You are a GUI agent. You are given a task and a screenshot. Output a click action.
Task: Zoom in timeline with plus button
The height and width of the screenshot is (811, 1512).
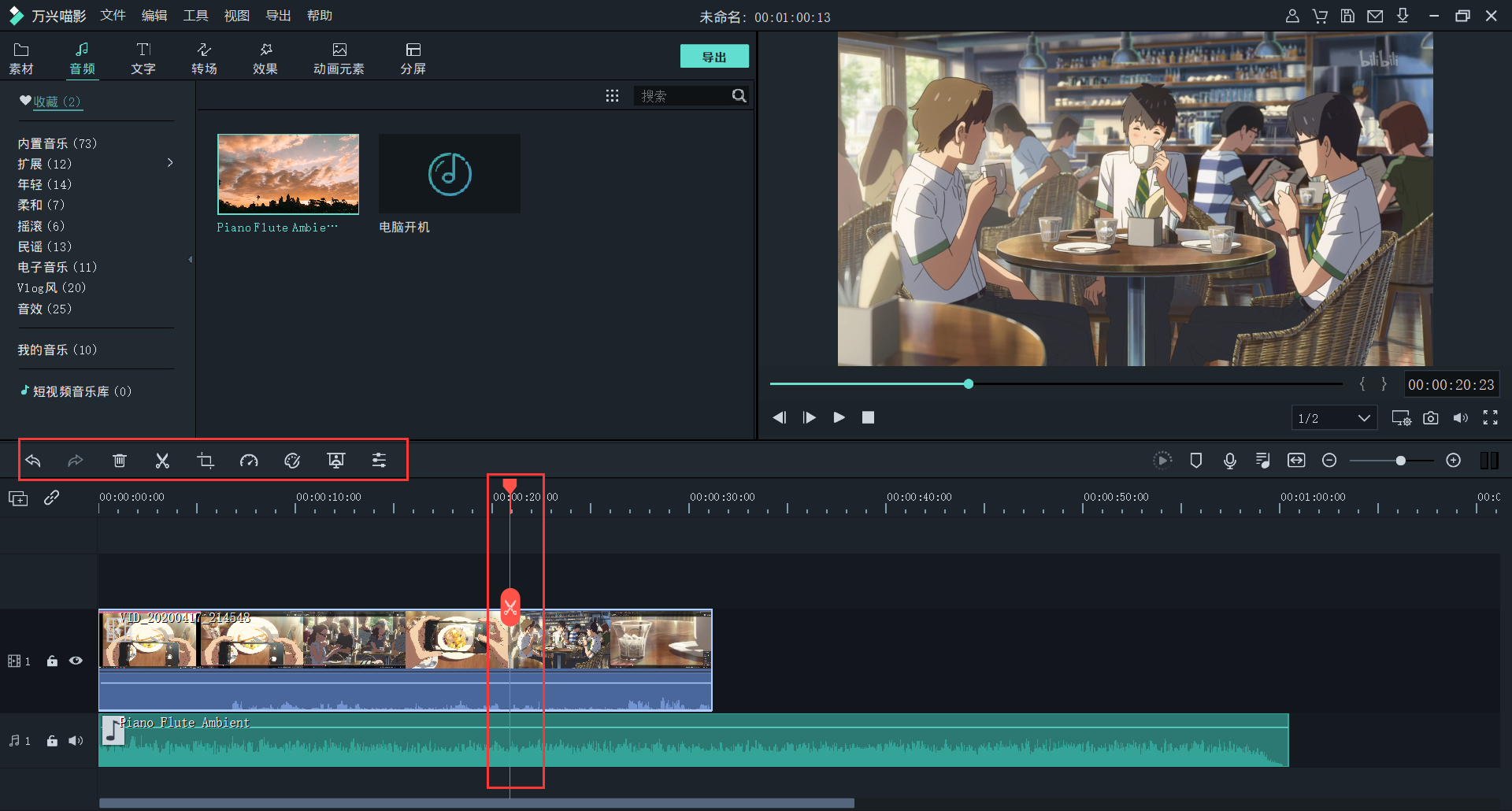tap(1454, 461)
